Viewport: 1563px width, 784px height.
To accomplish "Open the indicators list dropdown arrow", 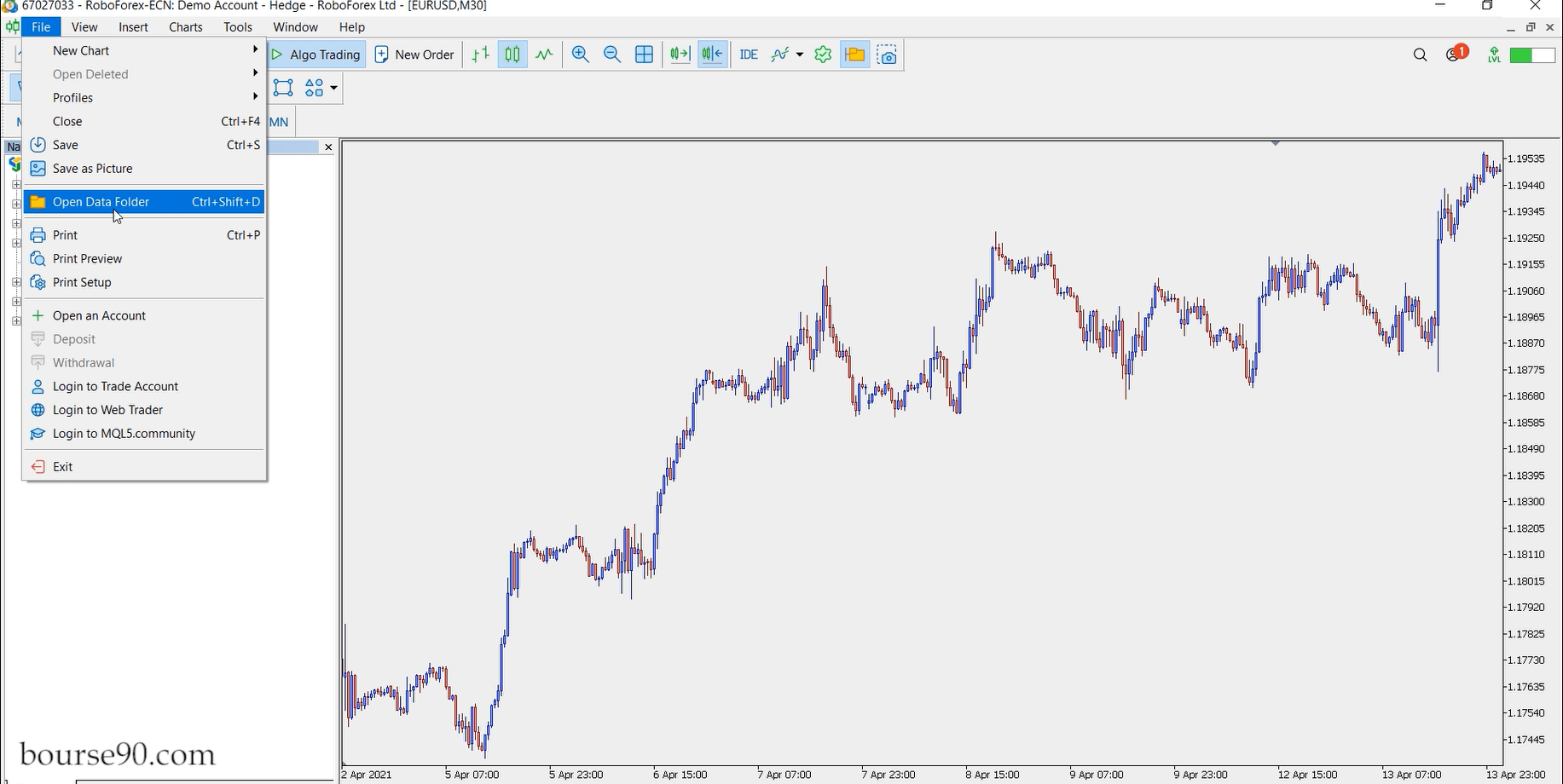I will coord(799,55).
